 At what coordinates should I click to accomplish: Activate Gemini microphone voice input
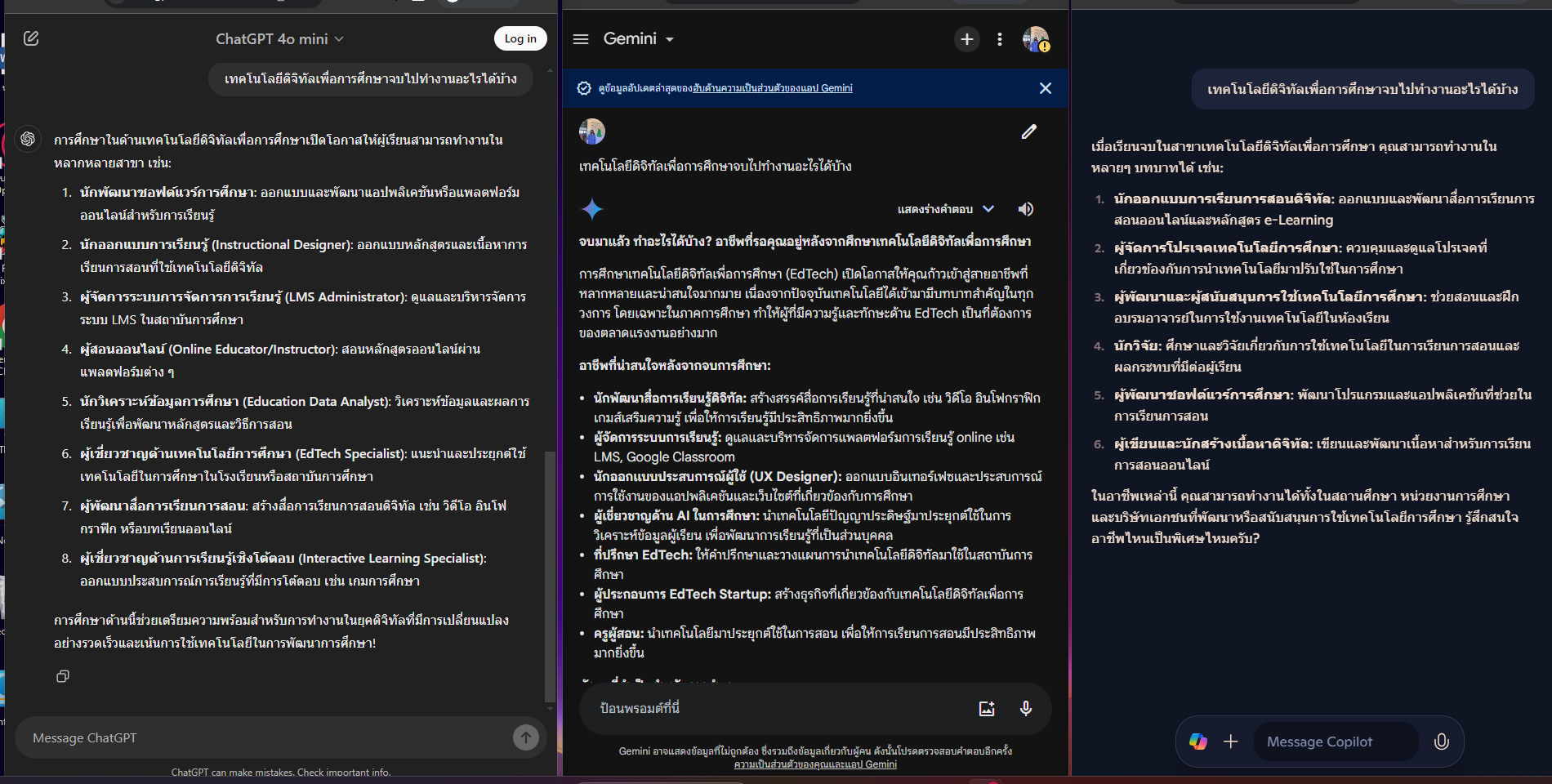[x=1026, y=708]
